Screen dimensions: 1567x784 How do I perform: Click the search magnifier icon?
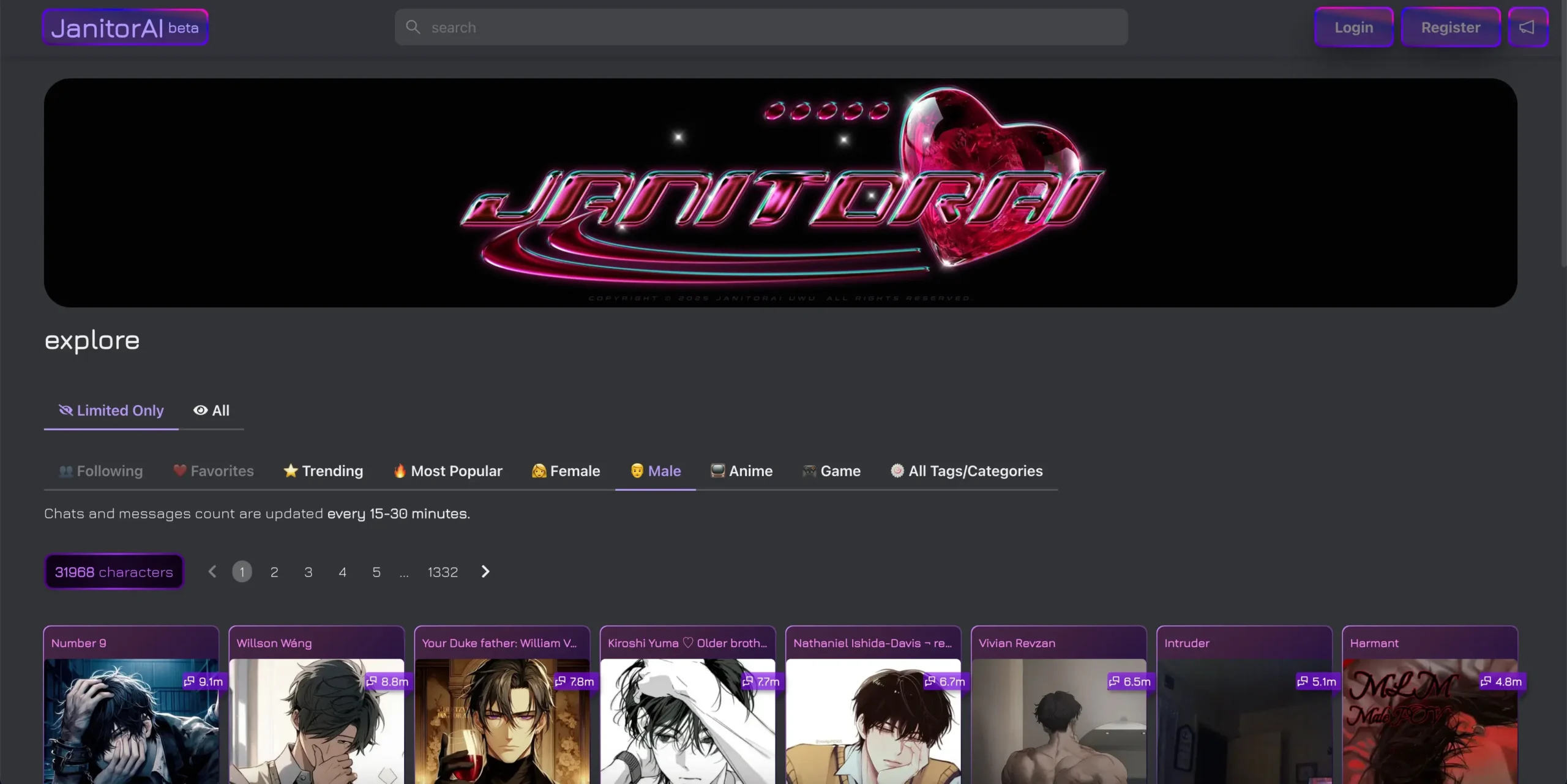pyautogui.click(x=413, y=27)
